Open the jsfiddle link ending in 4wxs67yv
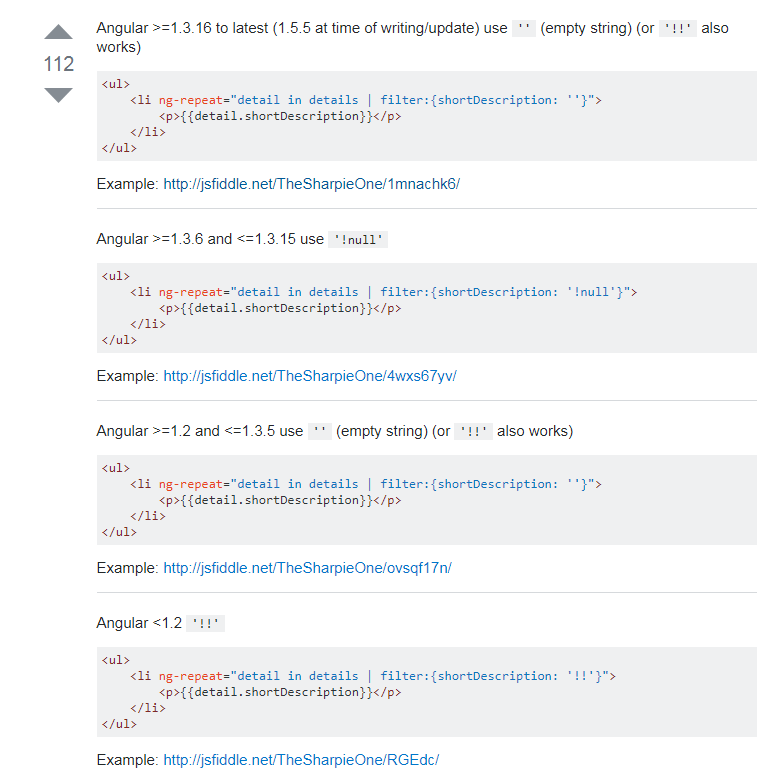The width and height of the screenshot is (781, 782). [310, 376]
